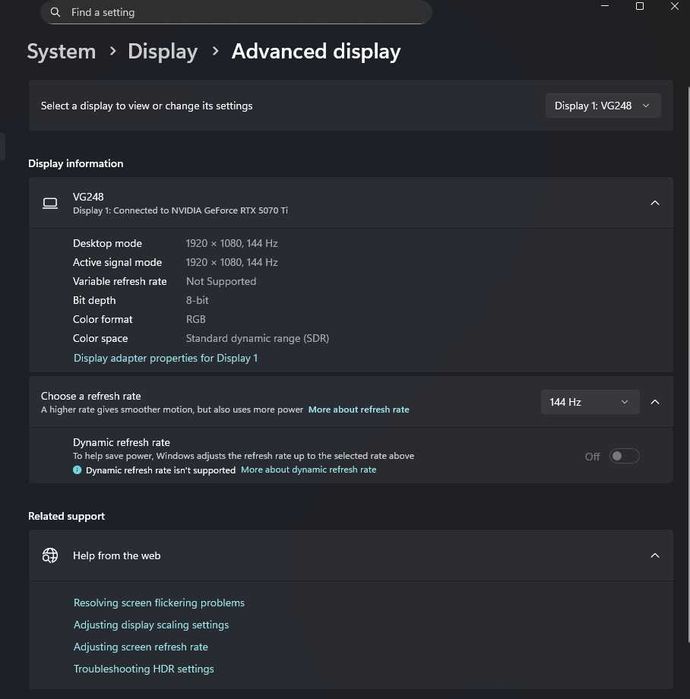Click the Not Supported variable refresh rate value
This screenshot has width=690, height=699.
[221, 281]
